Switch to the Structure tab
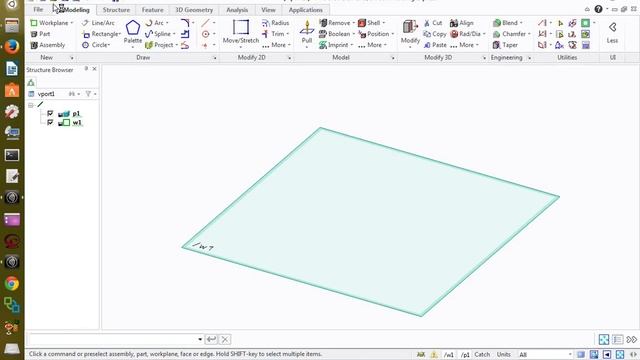Screen dimensions: 640x360 [x=116, y=10]
